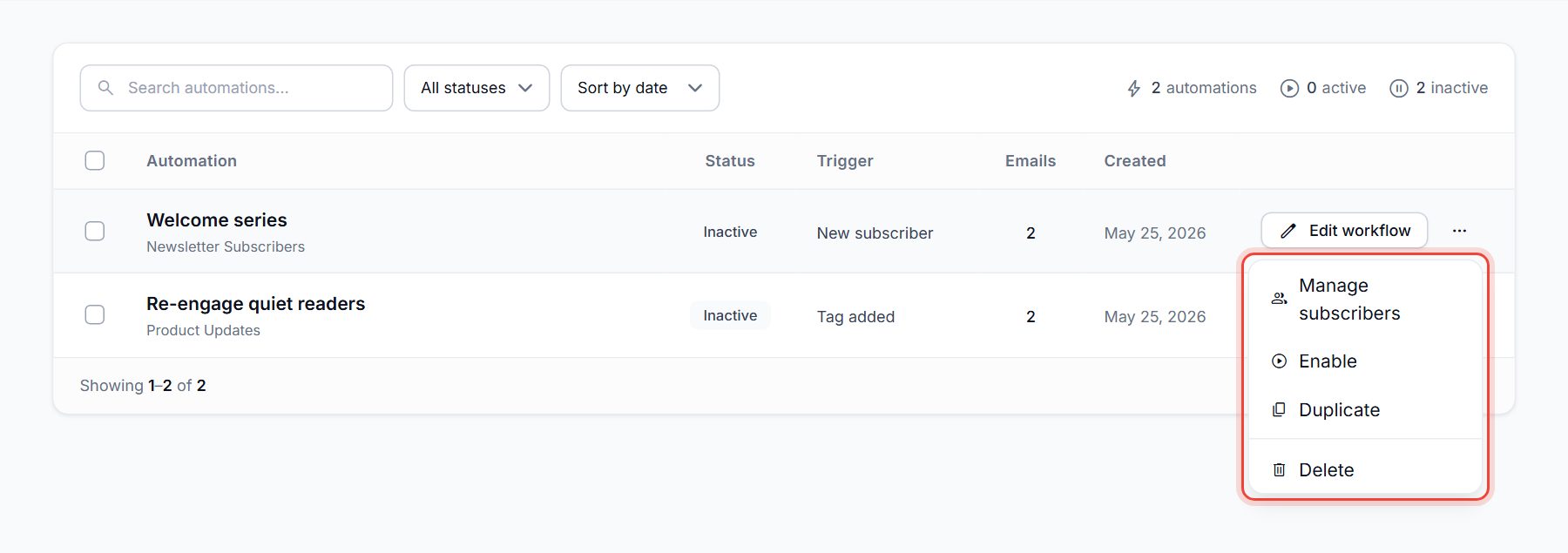Click the copy icon beside Duplicate
Screen dimensions: 1568x553
(x=1279, y=410)
